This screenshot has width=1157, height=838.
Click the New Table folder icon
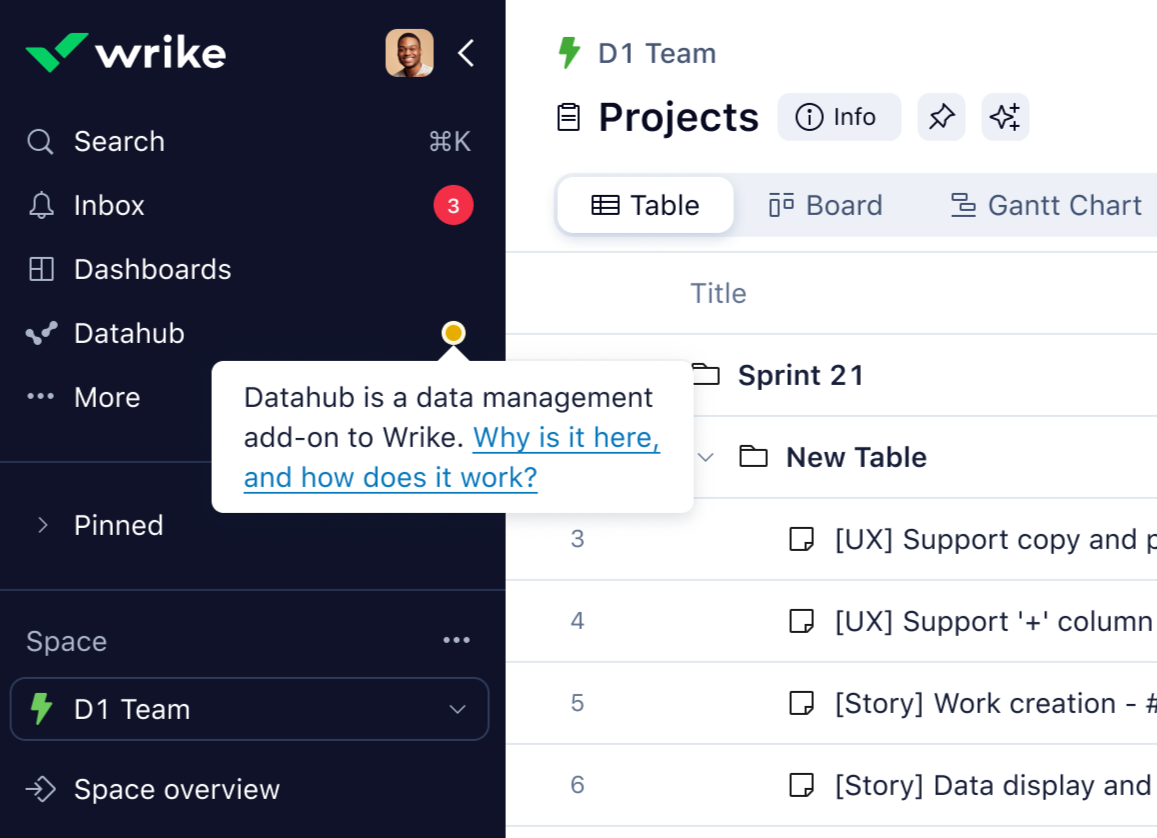[753, 457]
